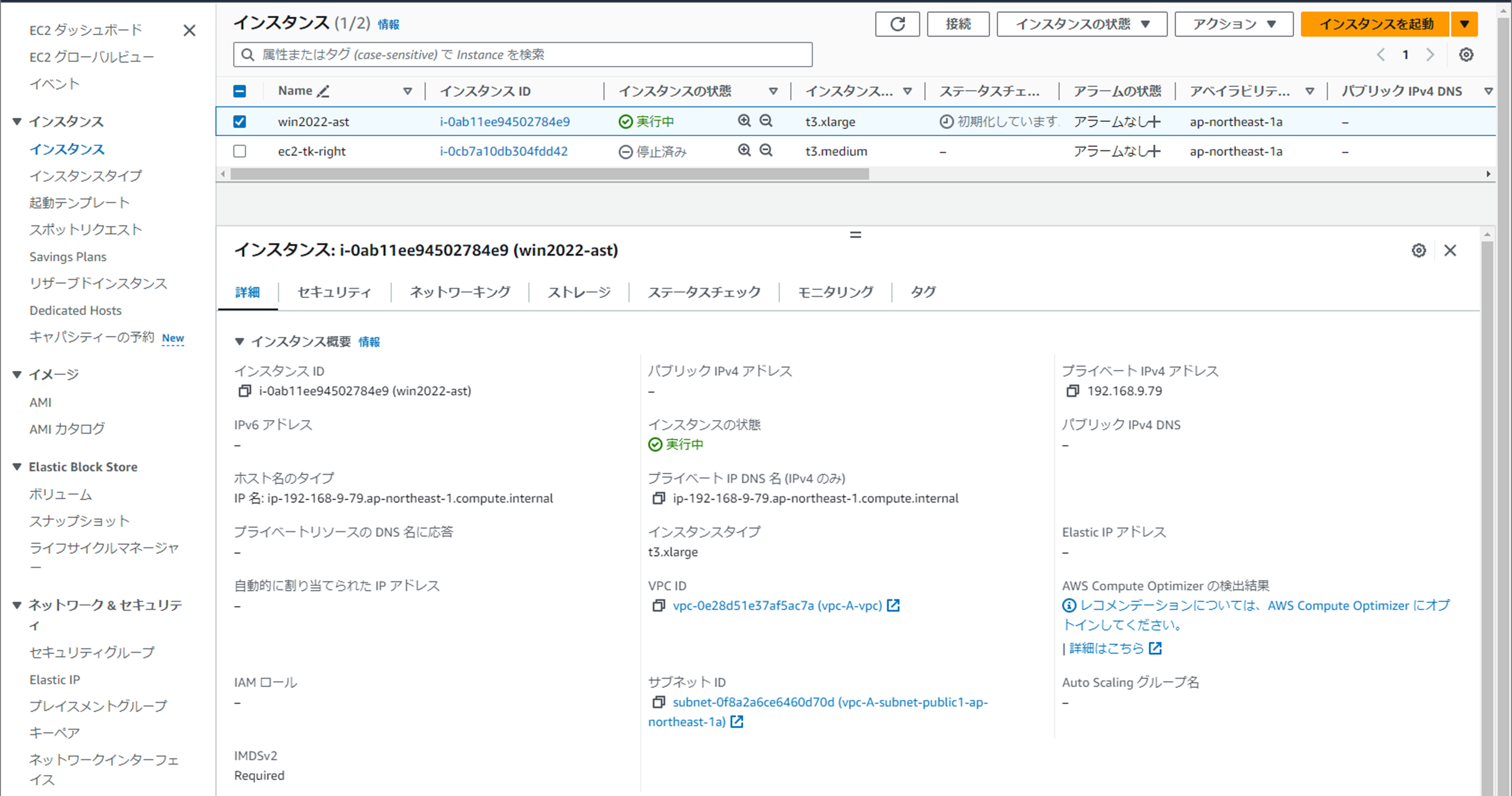Click zoom-in filter icon for win2022-ast state

(744, 121)
